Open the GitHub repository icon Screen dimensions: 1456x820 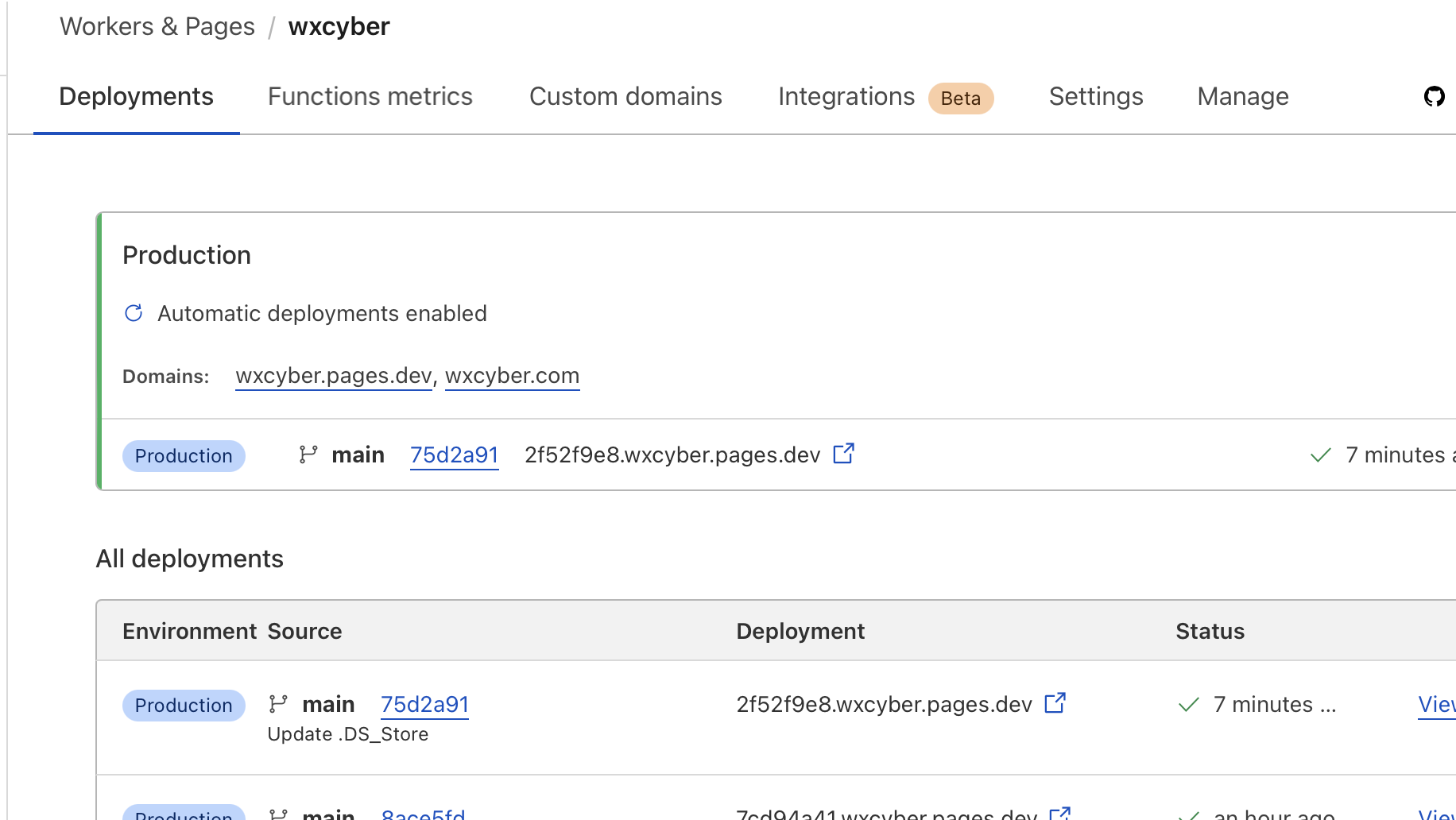[1434, 97]
